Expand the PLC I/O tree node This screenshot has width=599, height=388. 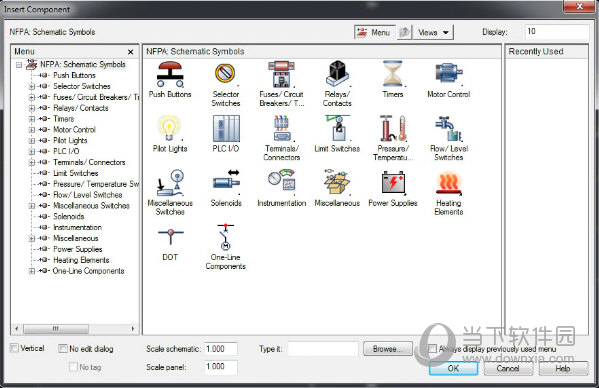(32, 151)
